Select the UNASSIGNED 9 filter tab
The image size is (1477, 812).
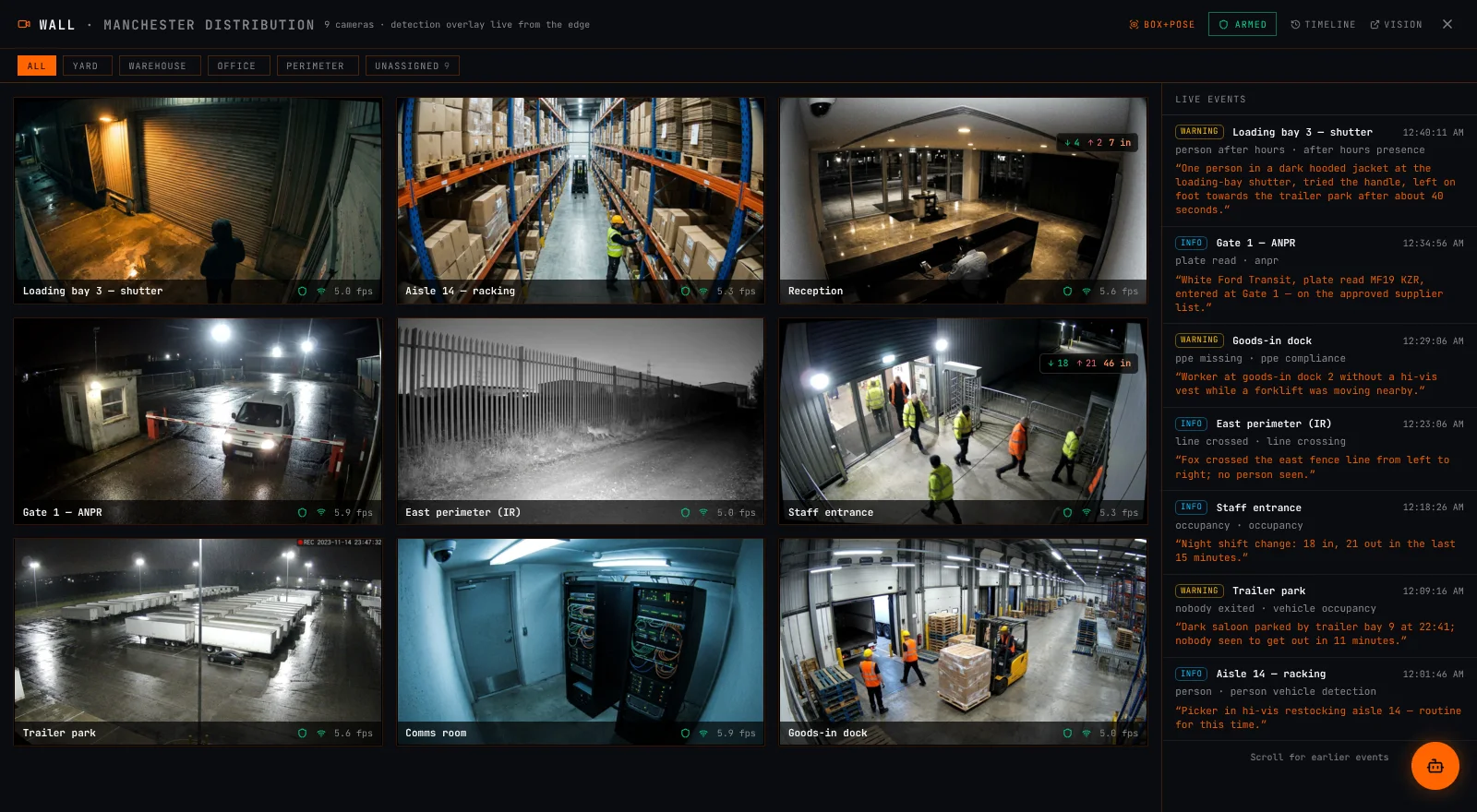[x=412, y=66]
